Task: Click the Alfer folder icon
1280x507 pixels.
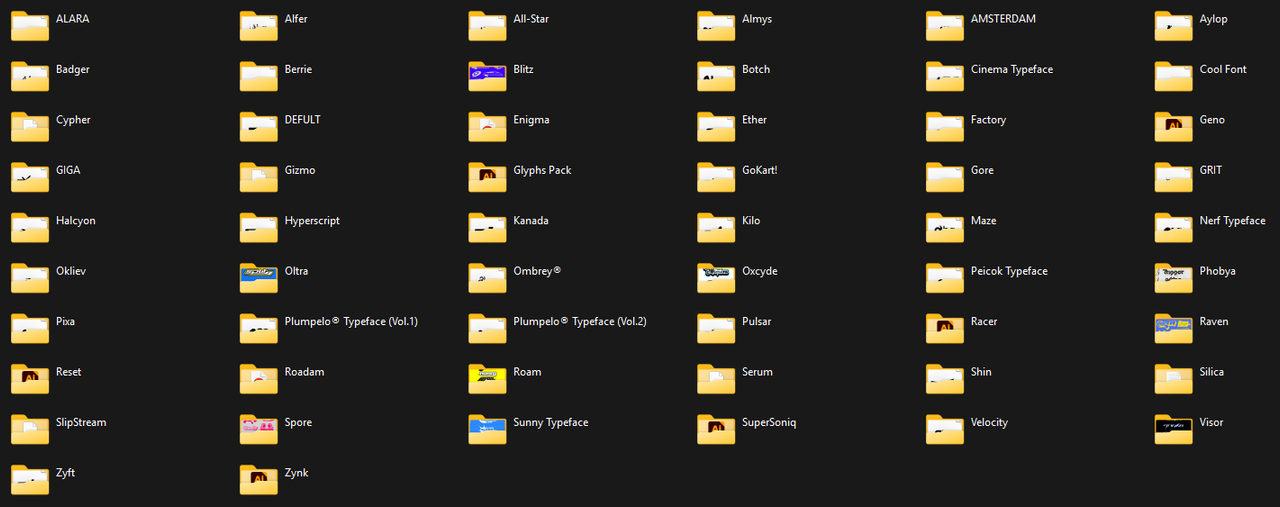Action: (x=259, y=26)
